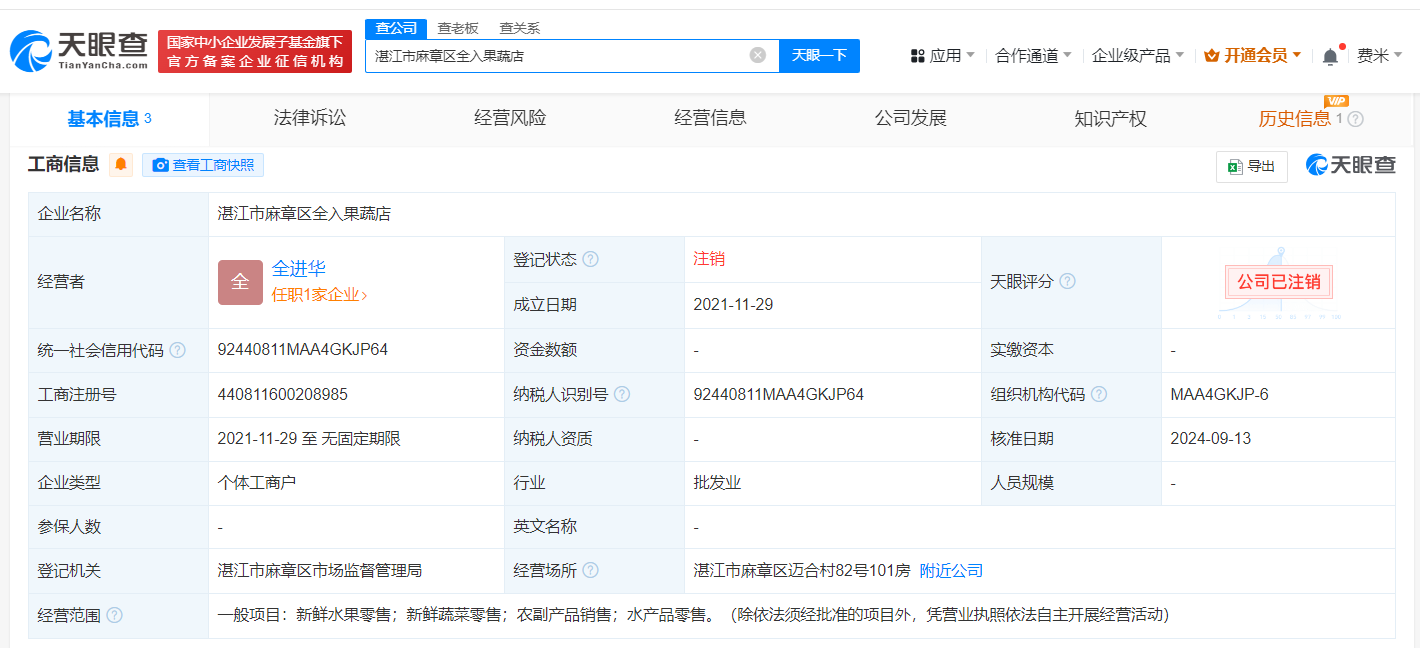Screen dimensions: 1420x648
Task: Switch to the 查老板 search tab
Action: [x=457, y=28]
